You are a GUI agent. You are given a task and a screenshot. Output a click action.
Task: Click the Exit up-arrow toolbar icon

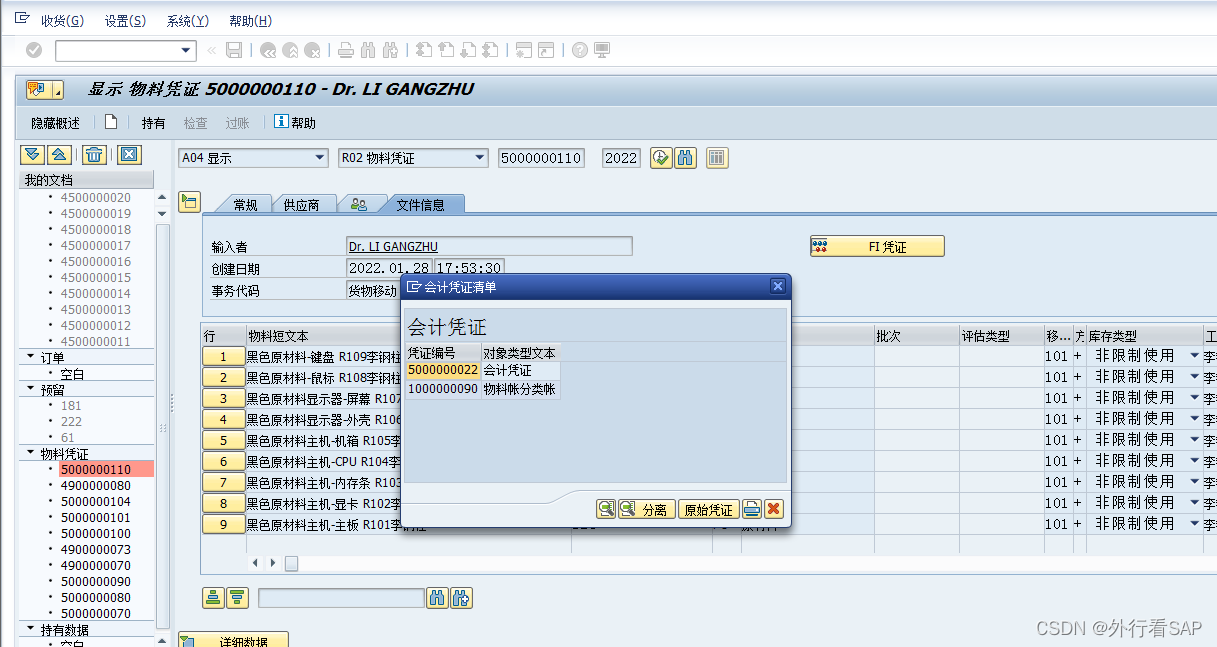(x=290, y=50)
